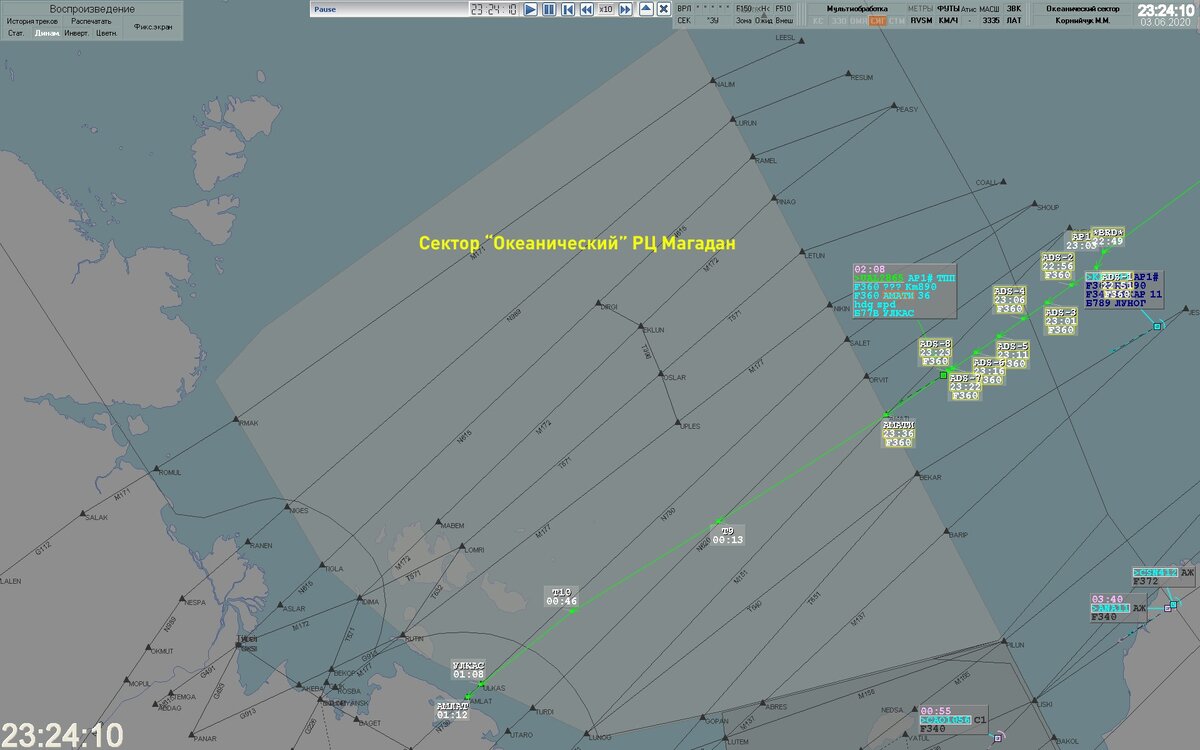Click the USLAR waypoint triangle
This screenshot has width=1200, height=750.
[x=660, y=375]
